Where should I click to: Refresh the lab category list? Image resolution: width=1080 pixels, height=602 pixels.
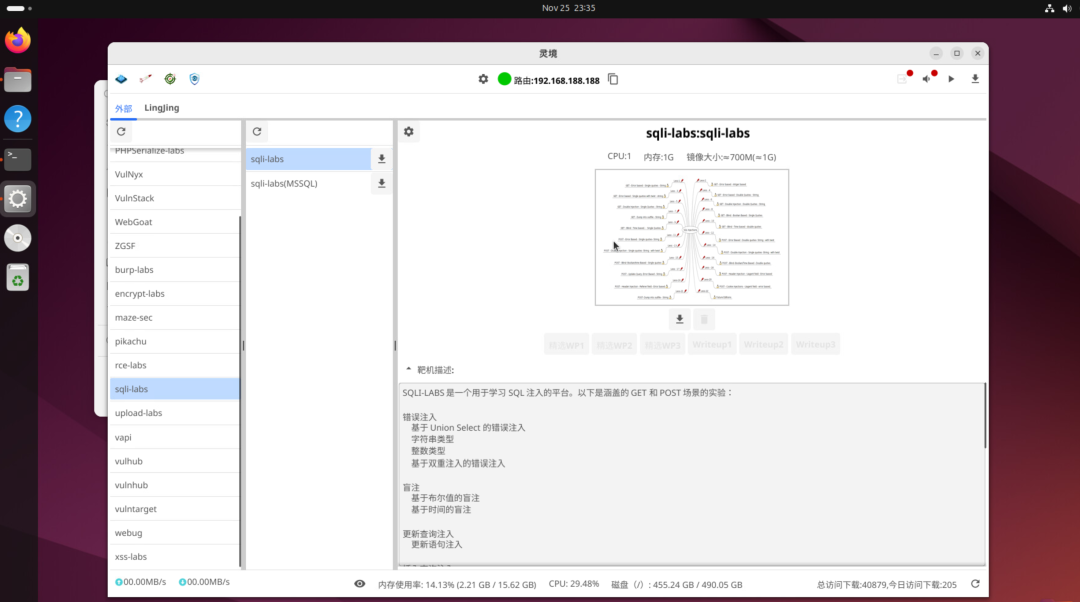pos(121,132)
